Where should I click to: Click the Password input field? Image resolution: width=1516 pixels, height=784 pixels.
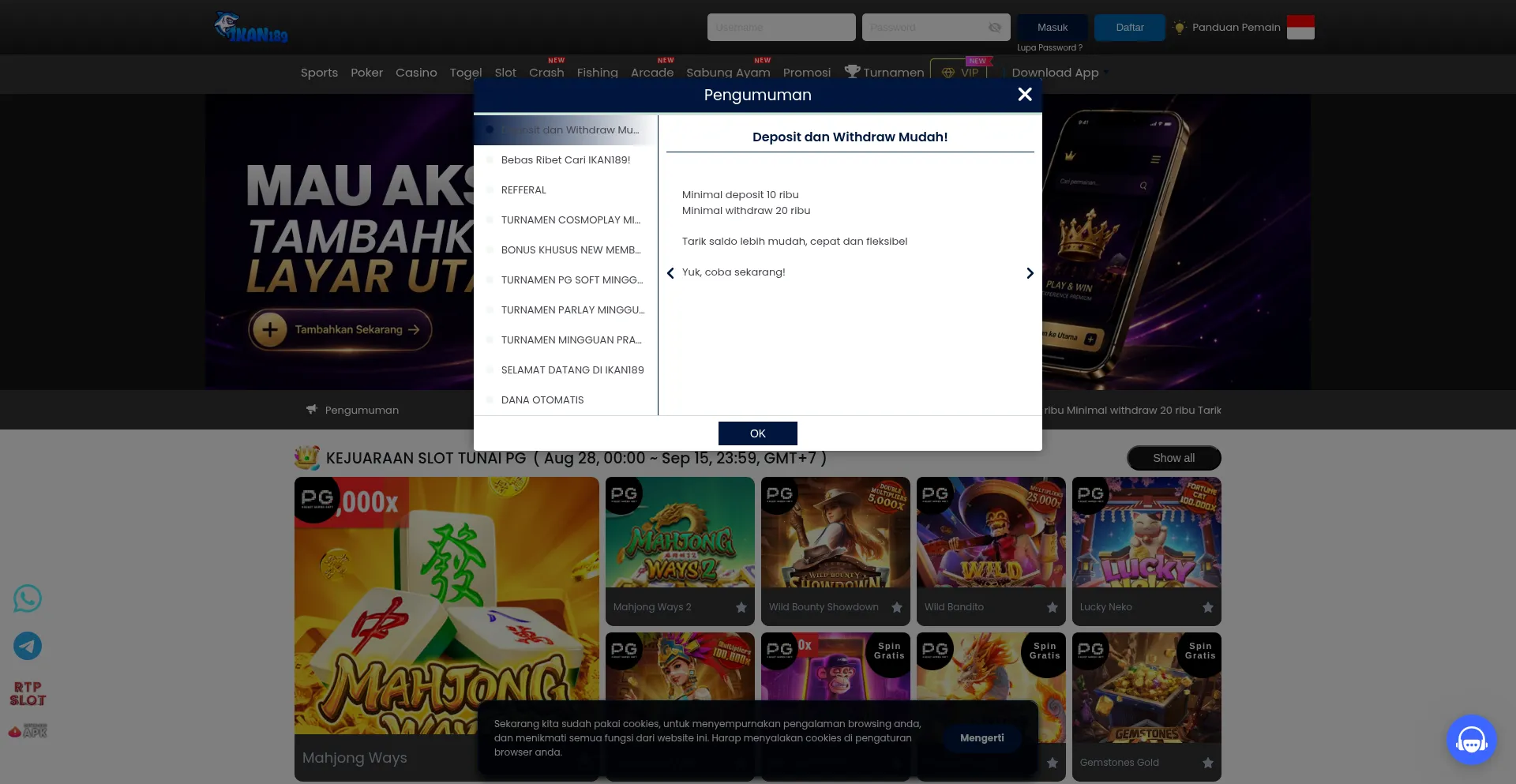(936, 28)
